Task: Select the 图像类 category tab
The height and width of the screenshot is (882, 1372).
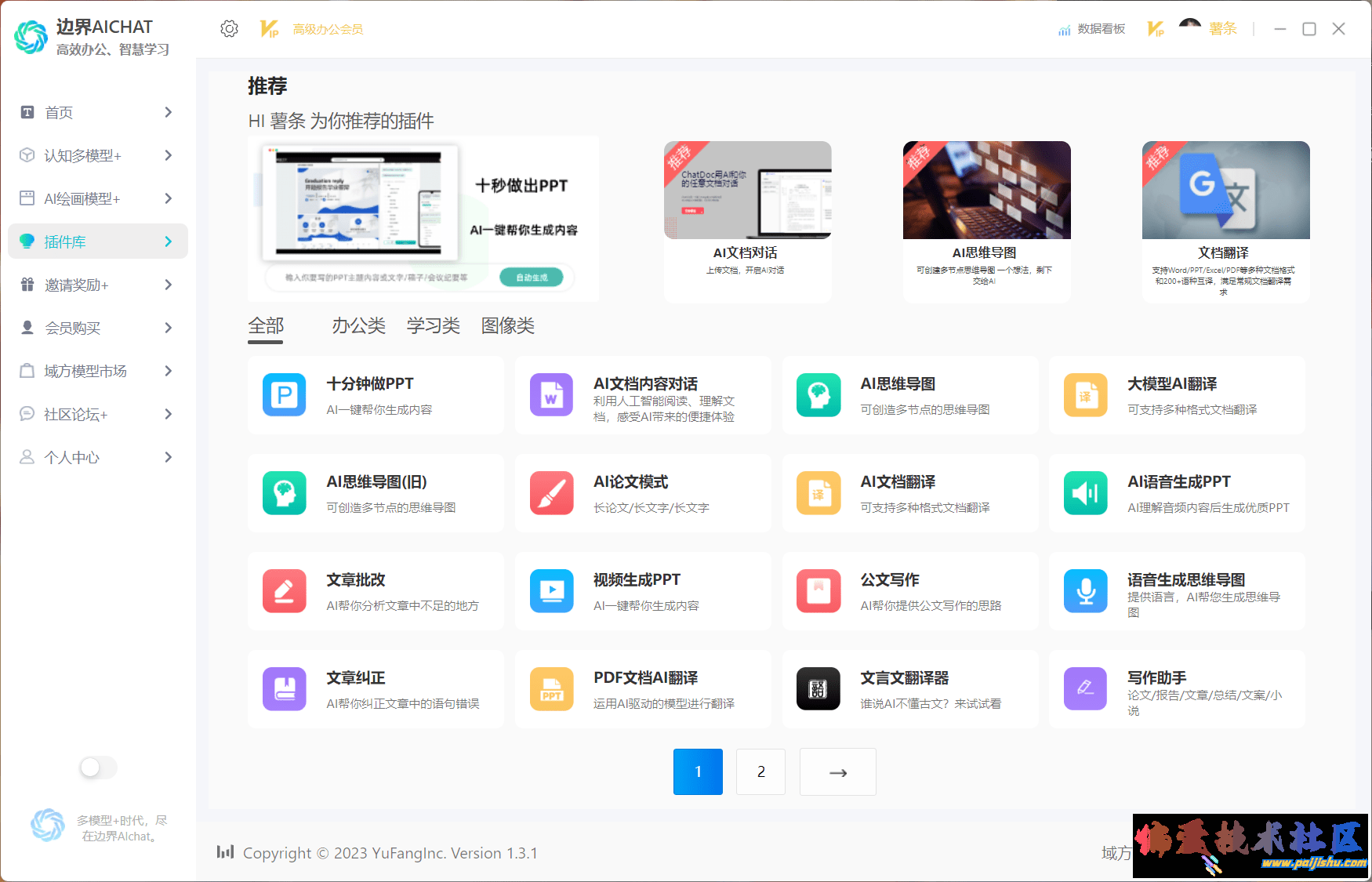Action: coord(507,325)
